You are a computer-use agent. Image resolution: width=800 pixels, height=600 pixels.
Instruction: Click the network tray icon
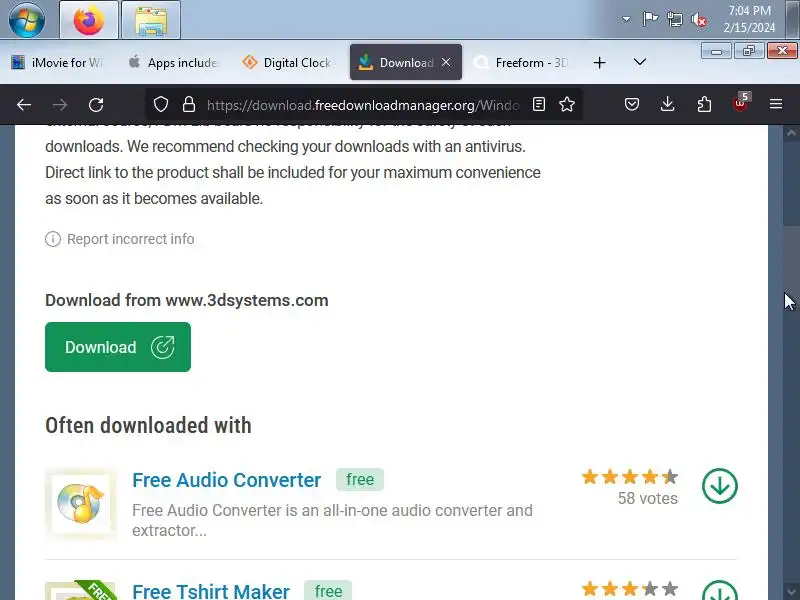pos(674,19)
